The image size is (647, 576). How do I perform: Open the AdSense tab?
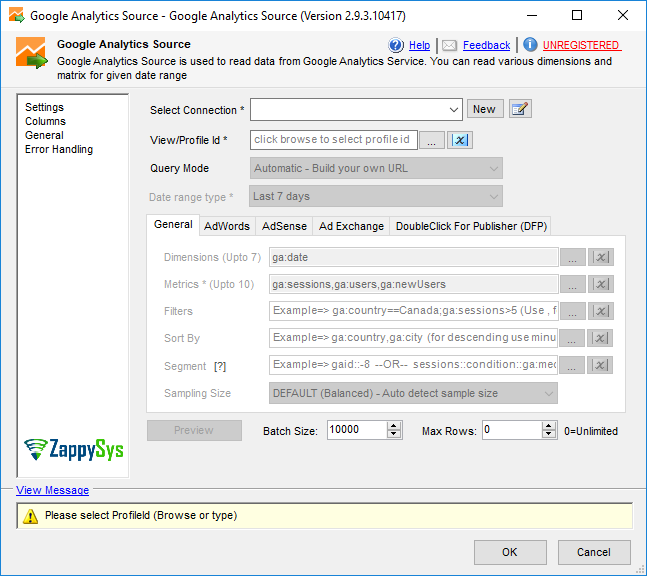(x=284, y=226)
